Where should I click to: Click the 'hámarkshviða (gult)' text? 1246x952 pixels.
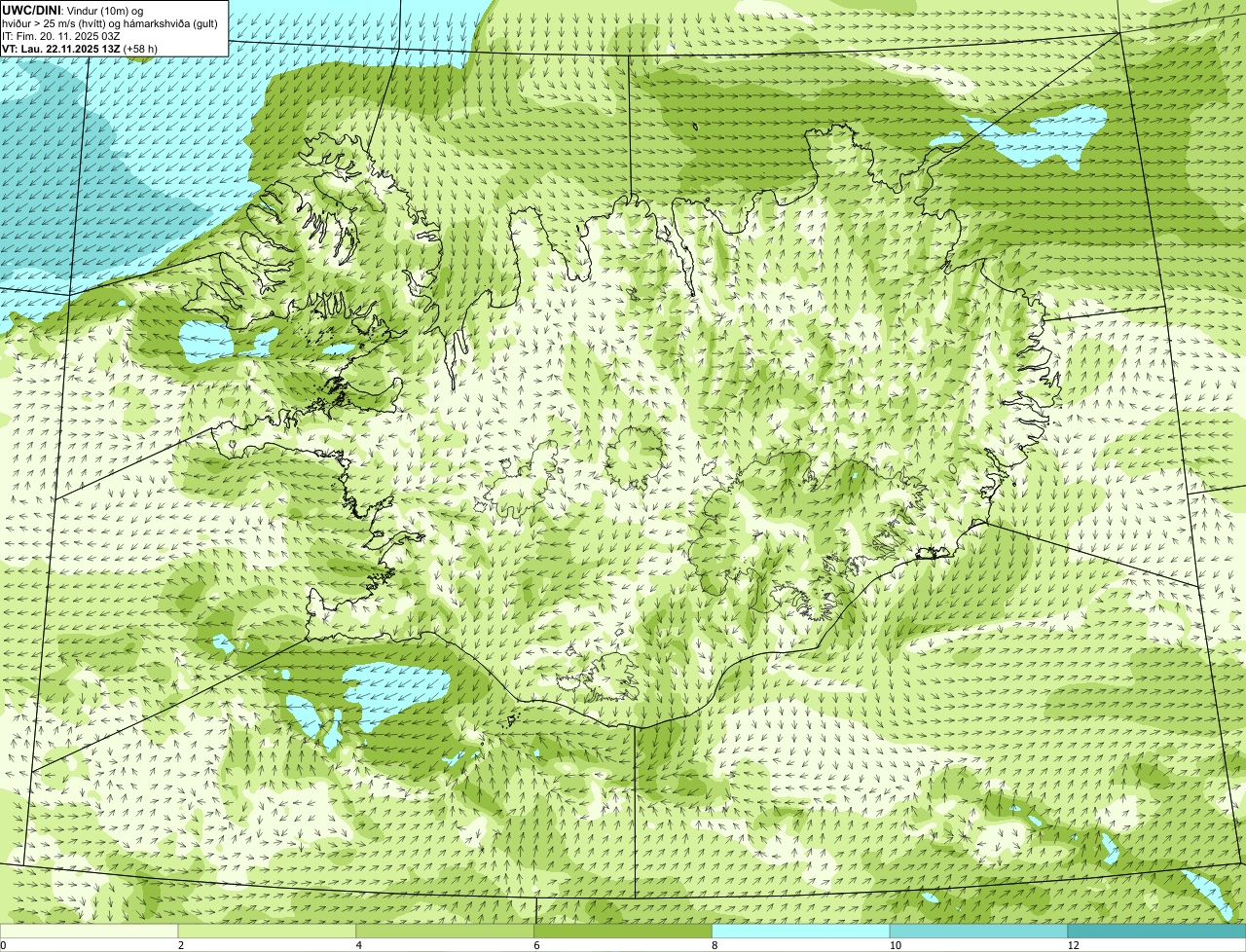point(171,23)
